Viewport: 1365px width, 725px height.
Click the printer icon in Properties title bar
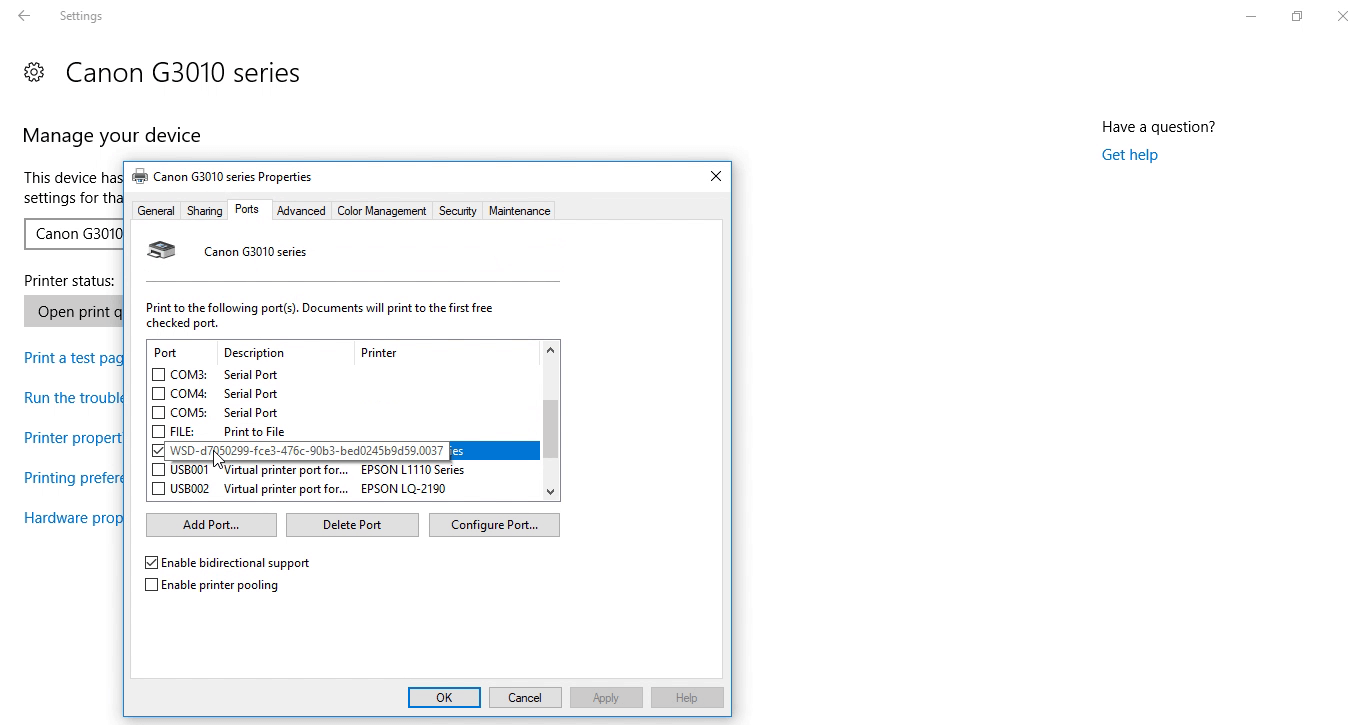pyautogui.click(x=140, y=176)
